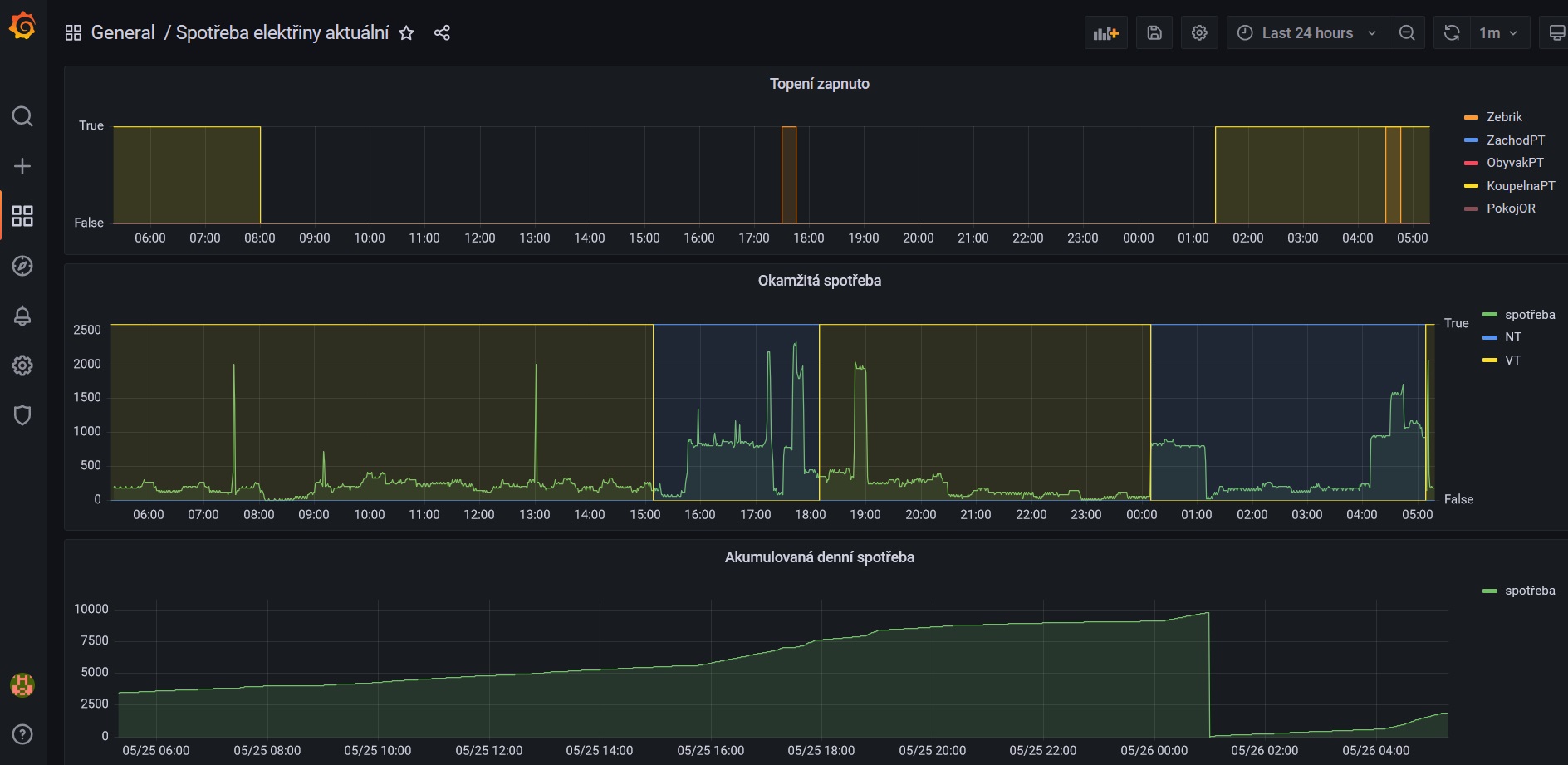This screenshot has width=1568, height=765.
Task: Open dashboard settings gear in top bar
Action: coord(1199,33)
